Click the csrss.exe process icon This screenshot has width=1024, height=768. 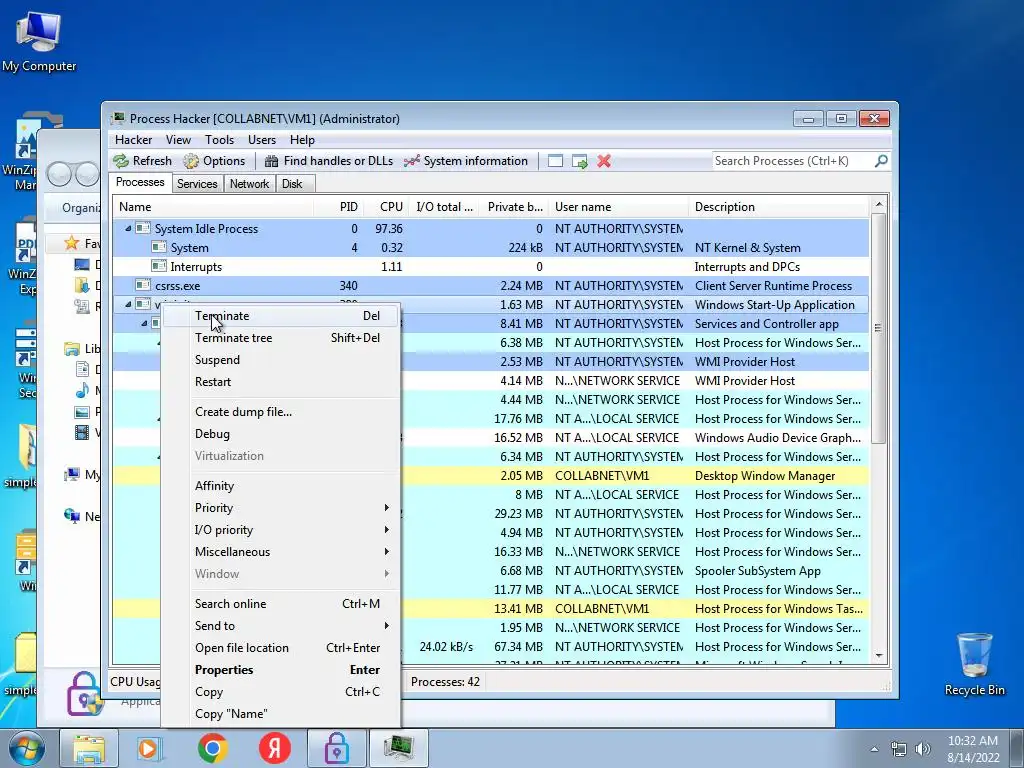point(143,285)
